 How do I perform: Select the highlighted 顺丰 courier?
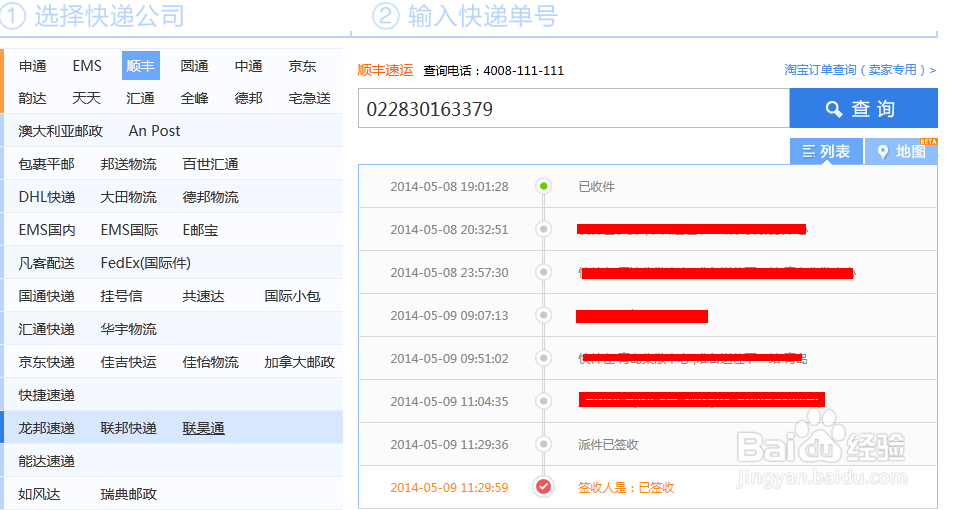click(x=141, y=66)
